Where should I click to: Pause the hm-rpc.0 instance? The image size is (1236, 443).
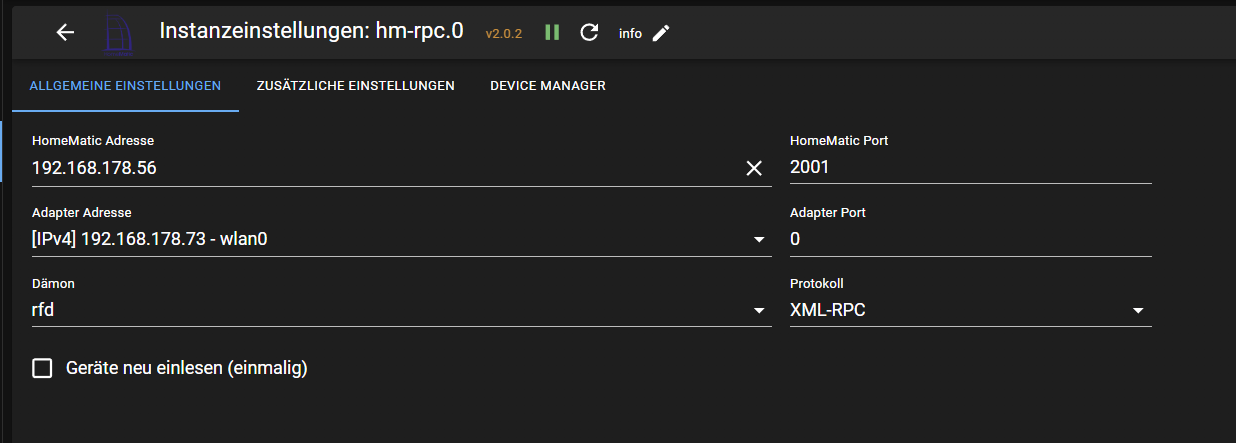(x=552, y=33)
